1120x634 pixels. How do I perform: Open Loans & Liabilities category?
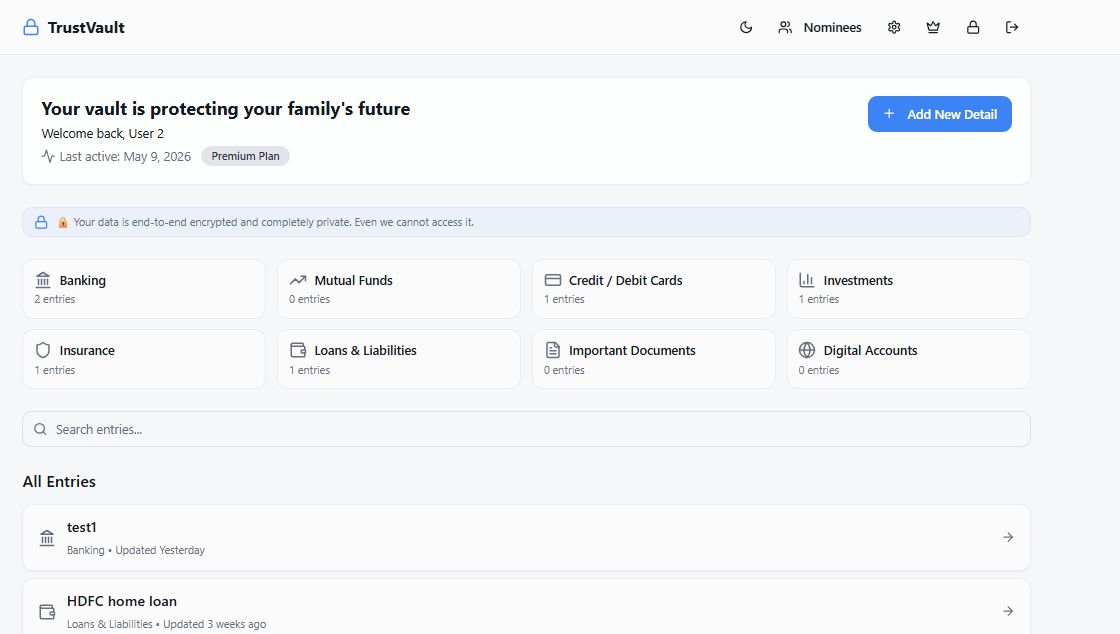coord(399,359)
